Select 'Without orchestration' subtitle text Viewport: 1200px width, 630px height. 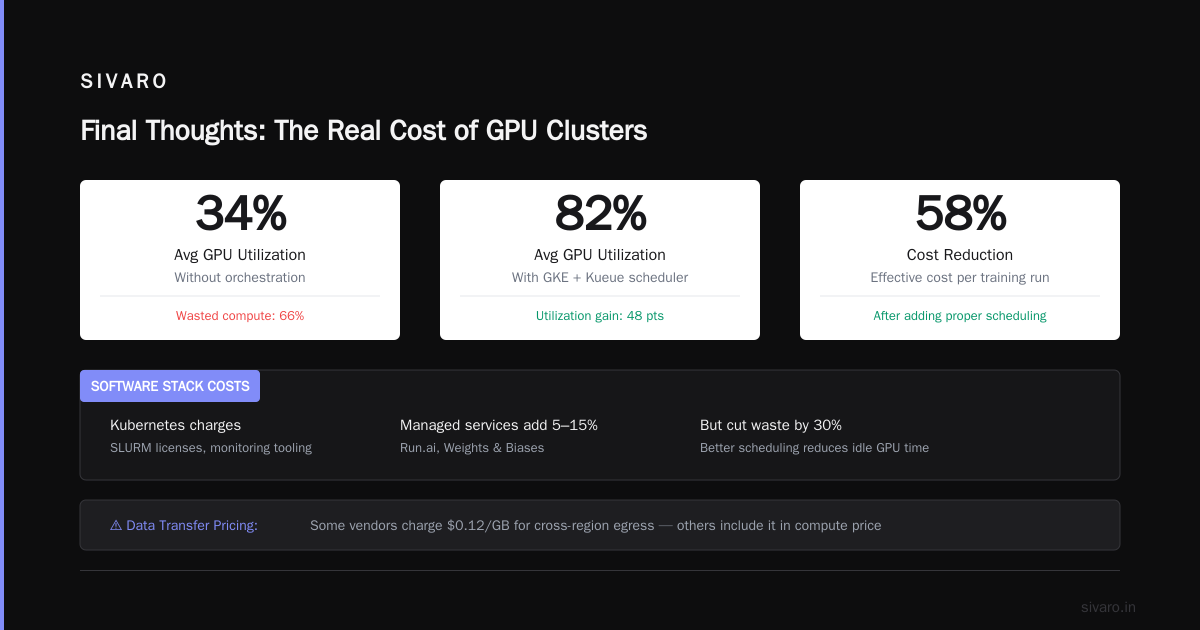(240, 277)
